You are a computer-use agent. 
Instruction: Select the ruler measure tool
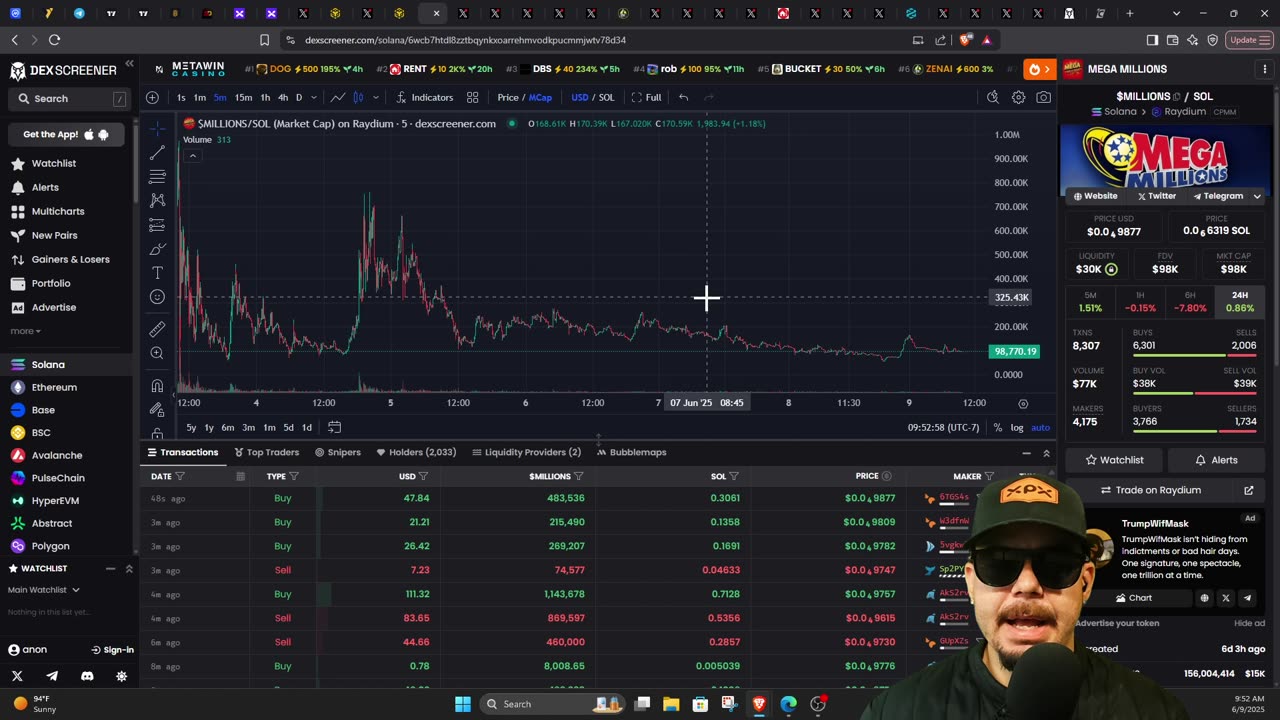pyautogui.click(x=157, y=329)
